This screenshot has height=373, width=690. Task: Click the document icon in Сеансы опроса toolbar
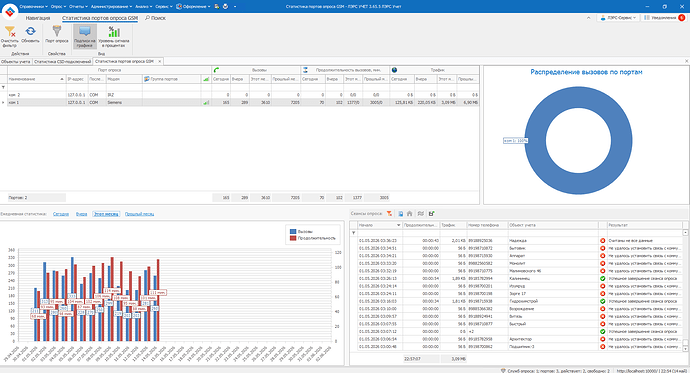pos(400,214)
